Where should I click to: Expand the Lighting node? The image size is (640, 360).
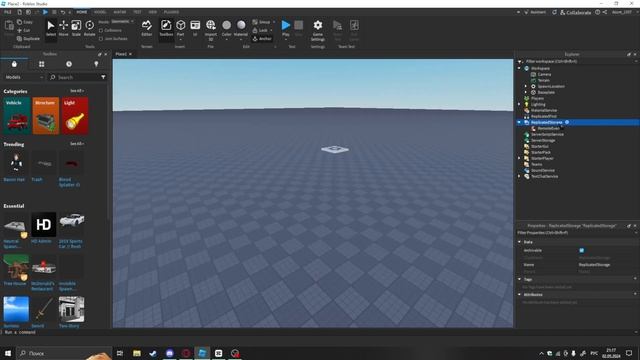[519, 104]
